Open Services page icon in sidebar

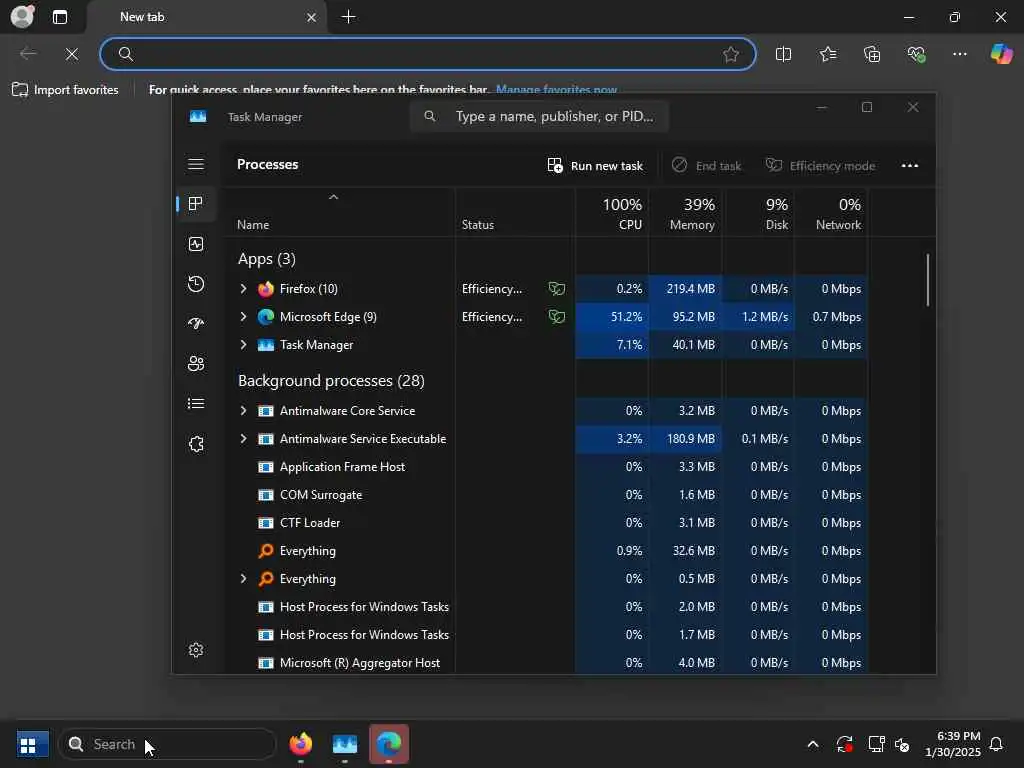(x=196, y=444)
